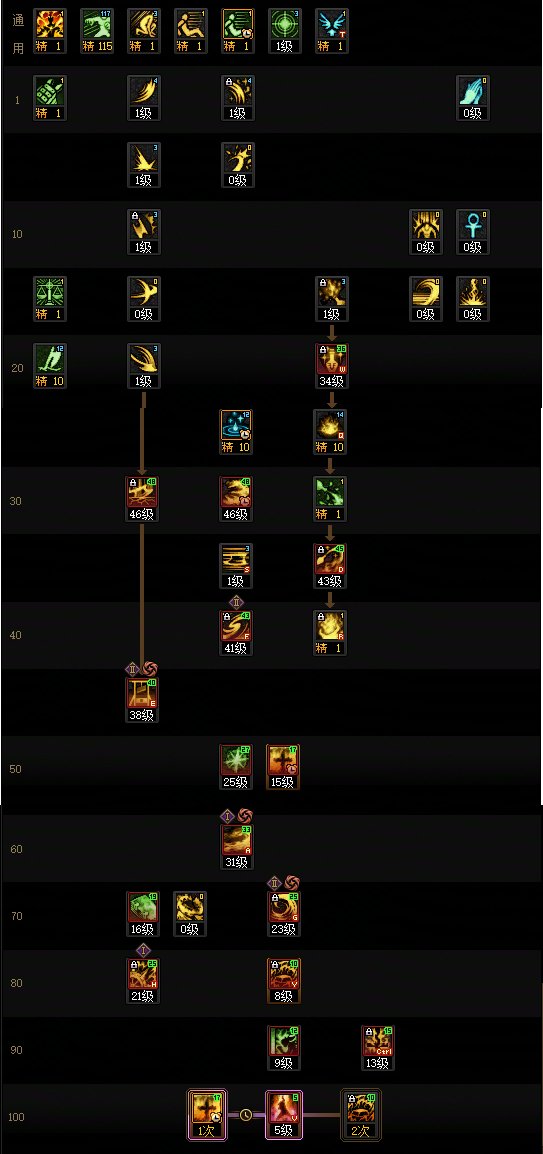Click the level 90 skill labeled 13级

378,1049
